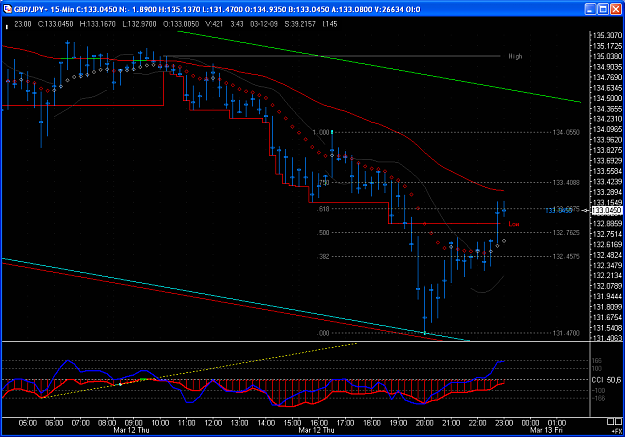Viewport: 625px width, 437px height.
Task: Select the .000 Fibonacci level label
Action: coord(324,333)
